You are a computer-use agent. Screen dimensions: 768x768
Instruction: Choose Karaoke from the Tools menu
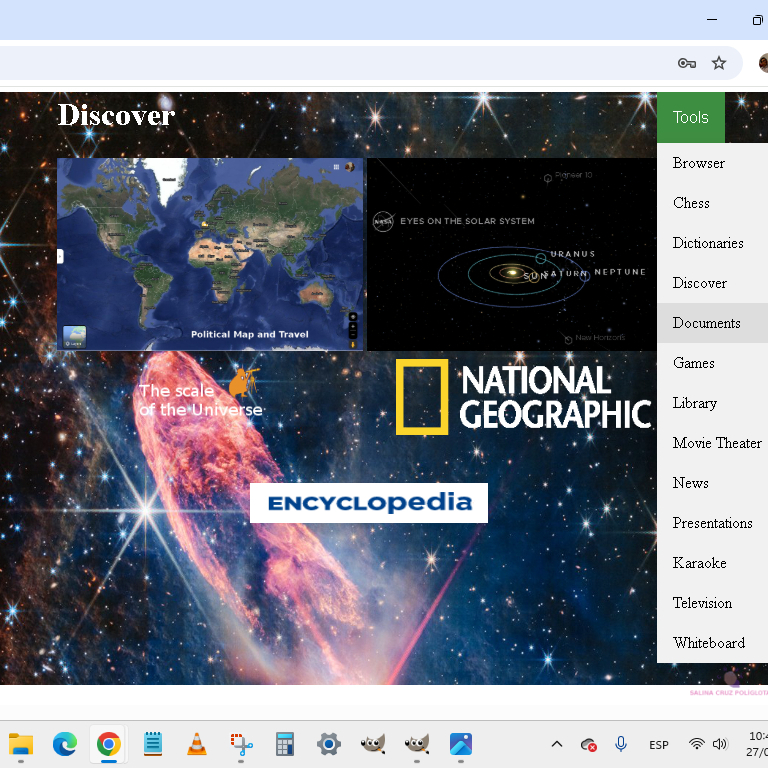(699, 563)
